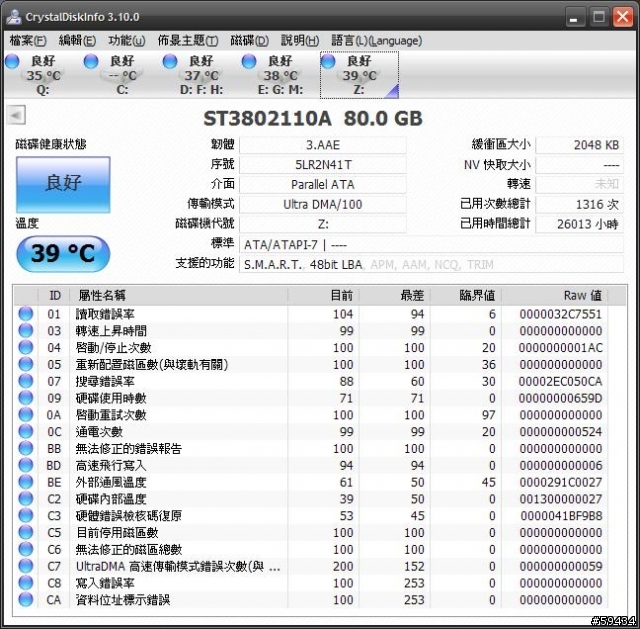The width and height of the screenshot is (640, 629).
Task: Click the Raw 值 column header
Action: coord(554,296)
